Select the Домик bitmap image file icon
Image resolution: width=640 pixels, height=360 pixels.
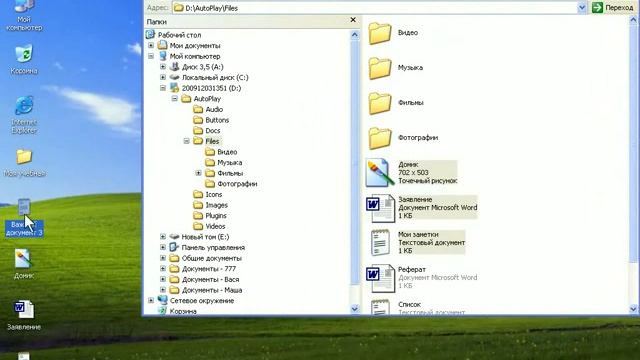380,173
